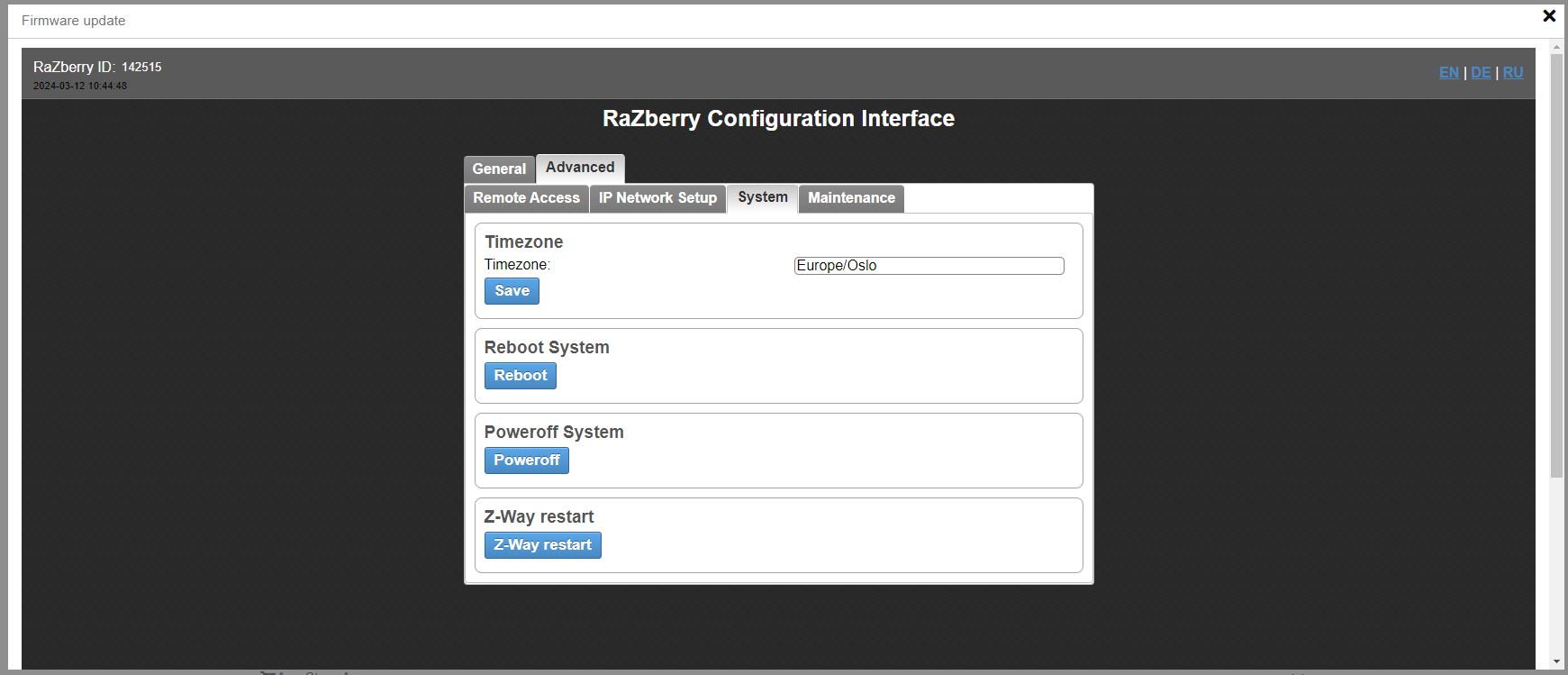Click the Reboot System heading

coord(547,348)
